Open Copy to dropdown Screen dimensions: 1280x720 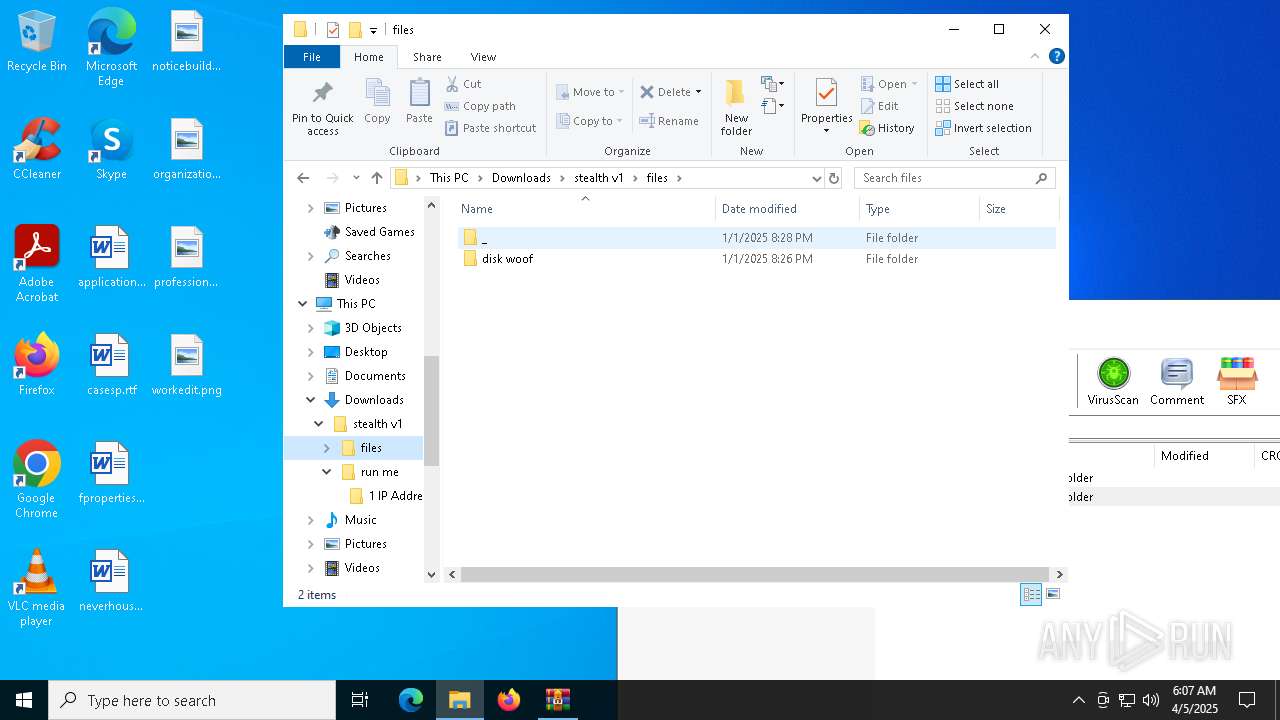pos(590,121)
